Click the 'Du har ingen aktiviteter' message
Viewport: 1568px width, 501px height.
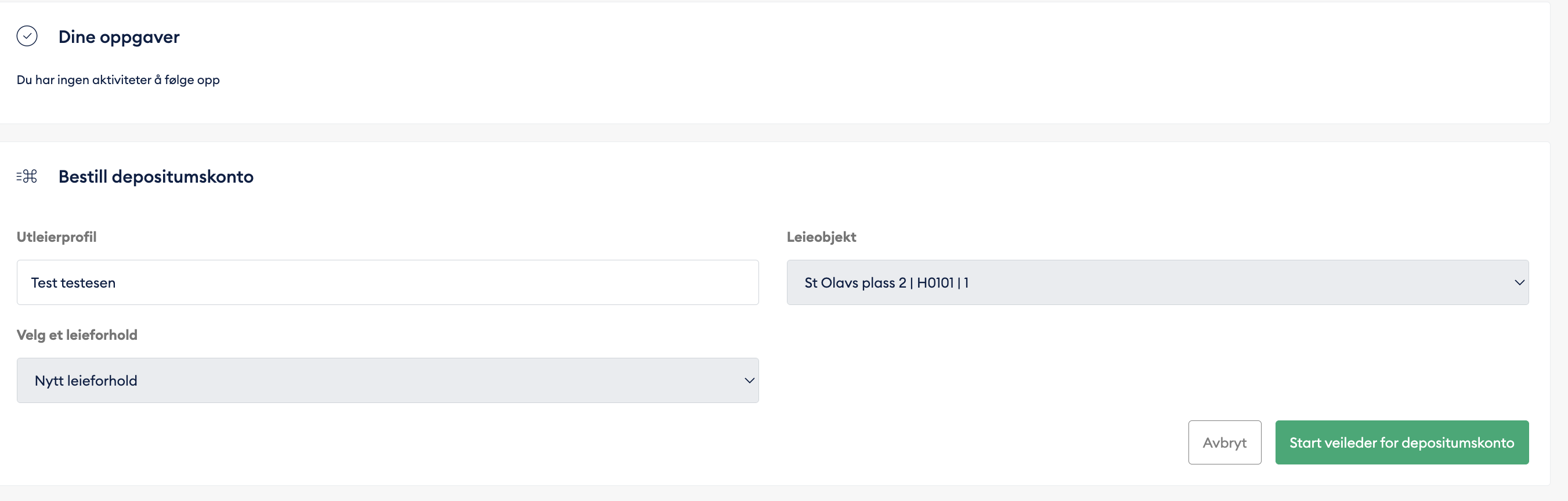[118, 80]
